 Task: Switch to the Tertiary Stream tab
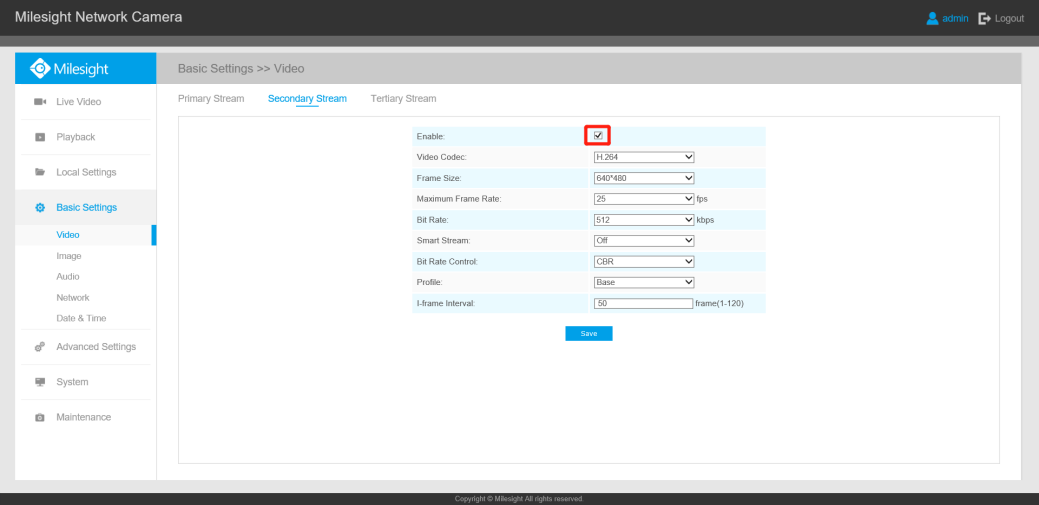(x=404, y=99)
